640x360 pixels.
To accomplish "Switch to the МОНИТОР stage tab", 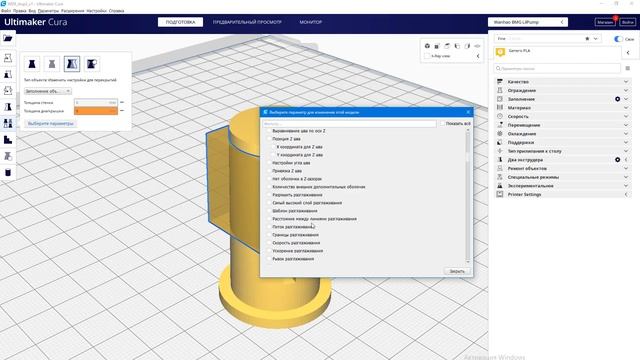I will pos(311,22).
